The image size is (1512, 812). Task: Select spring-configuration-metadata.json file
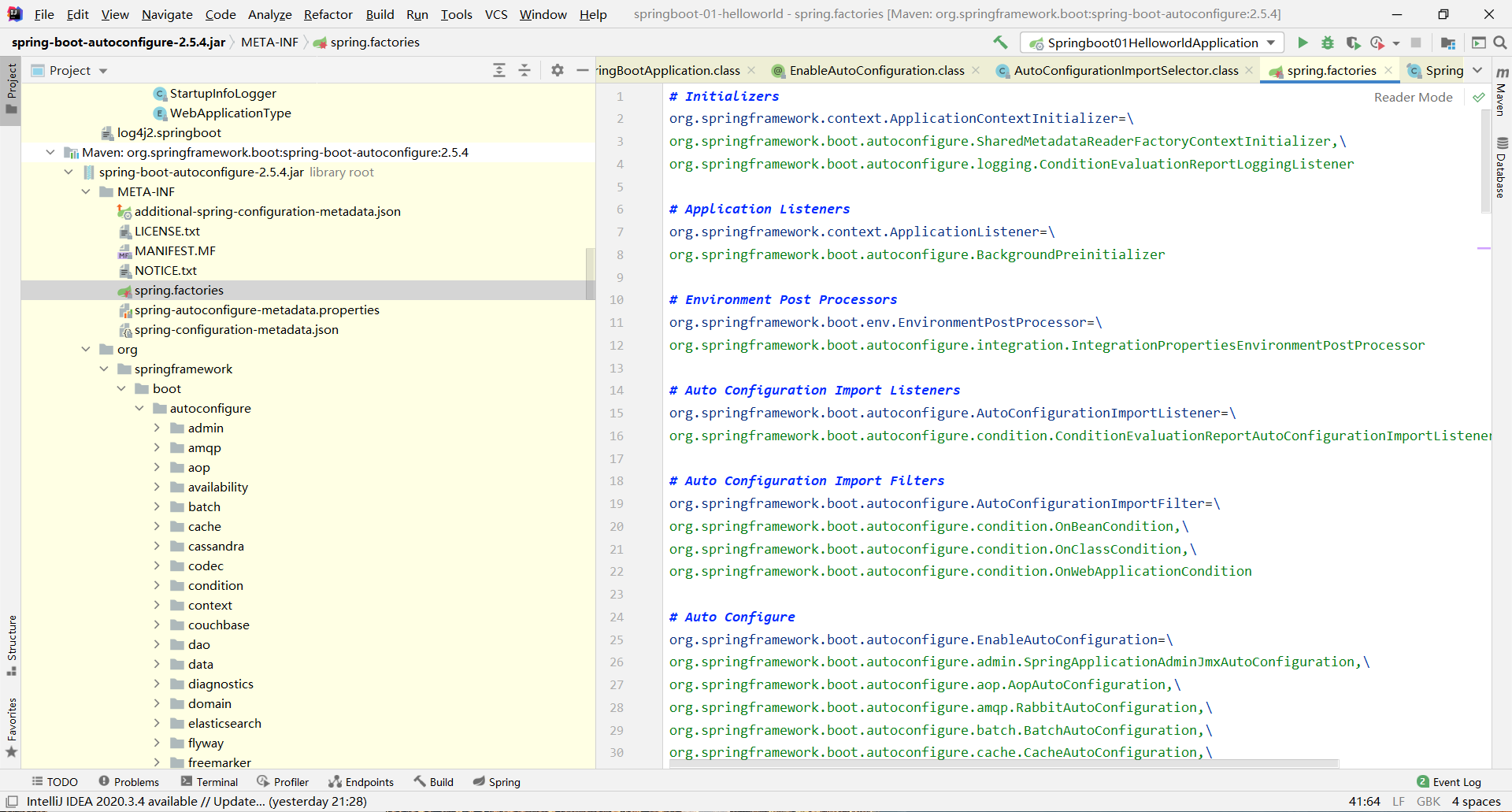[x=236, y=329]
